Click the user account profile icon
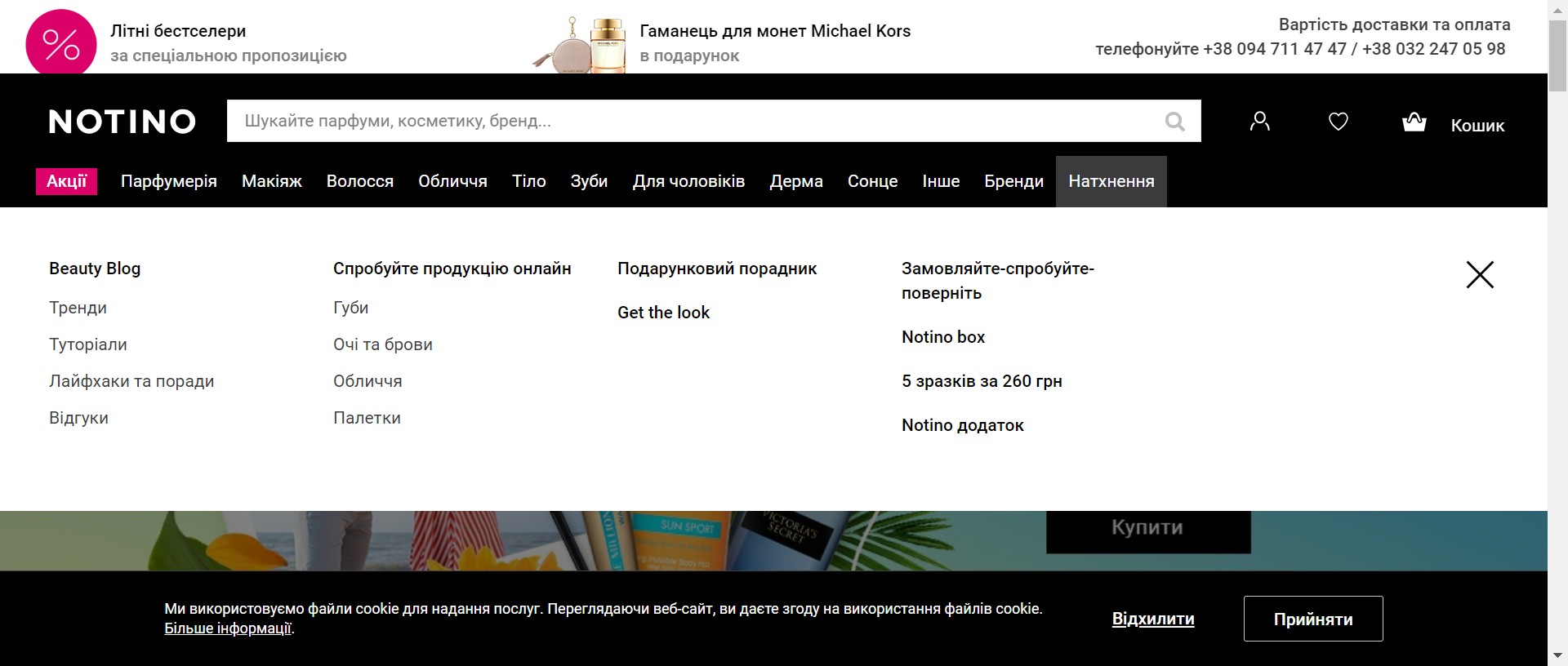This screenshot has height=666, width=1568. tap(1259, 122)
